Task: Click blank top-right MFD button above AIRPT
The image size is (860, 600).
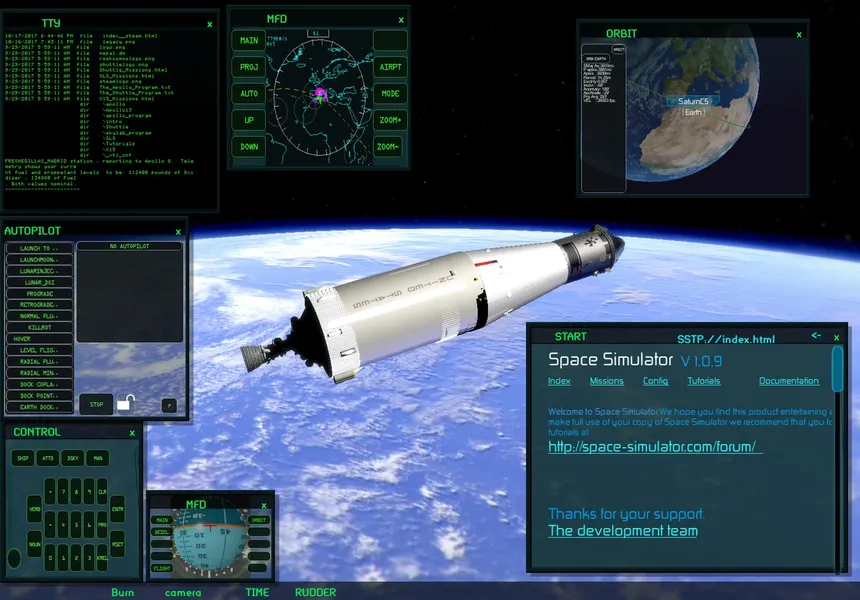Action: 390,41
